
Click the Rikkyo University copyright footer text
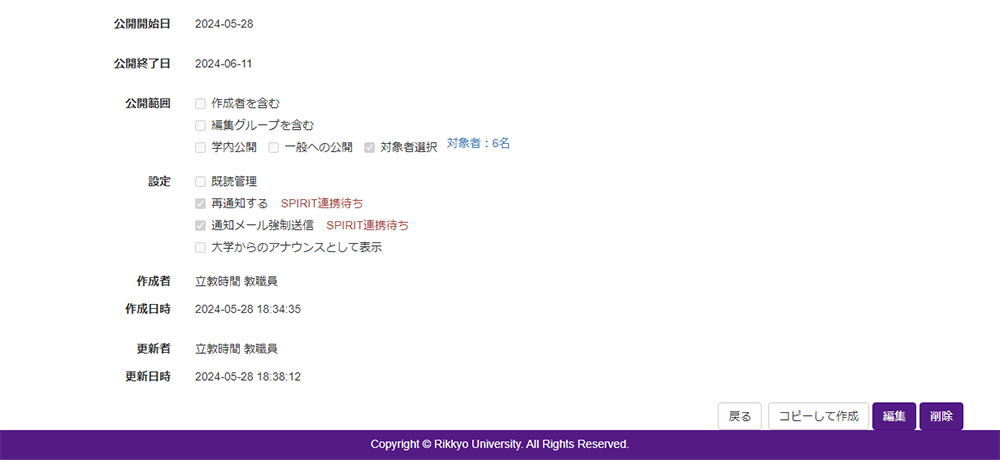[x=499, y=444]
